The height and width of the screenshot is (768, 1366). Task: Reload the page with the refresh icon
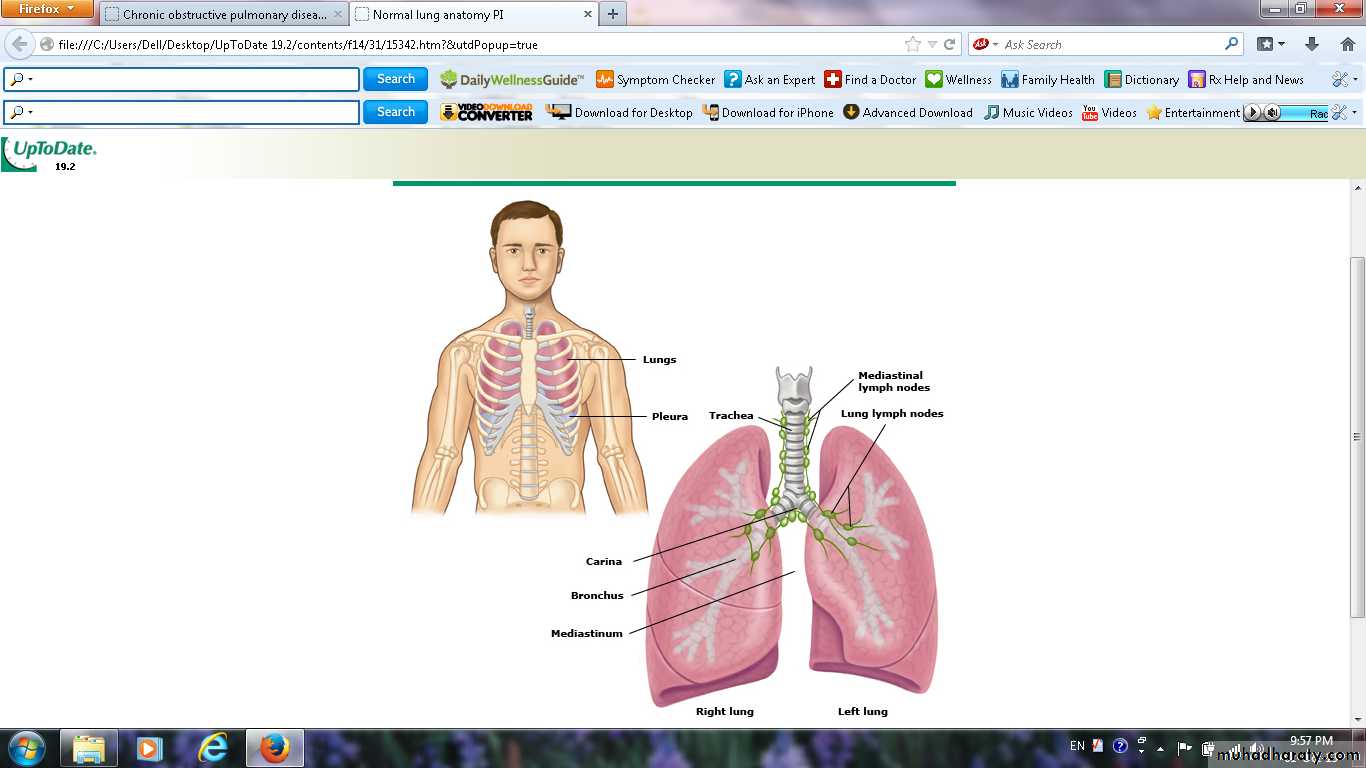(950, 44)
